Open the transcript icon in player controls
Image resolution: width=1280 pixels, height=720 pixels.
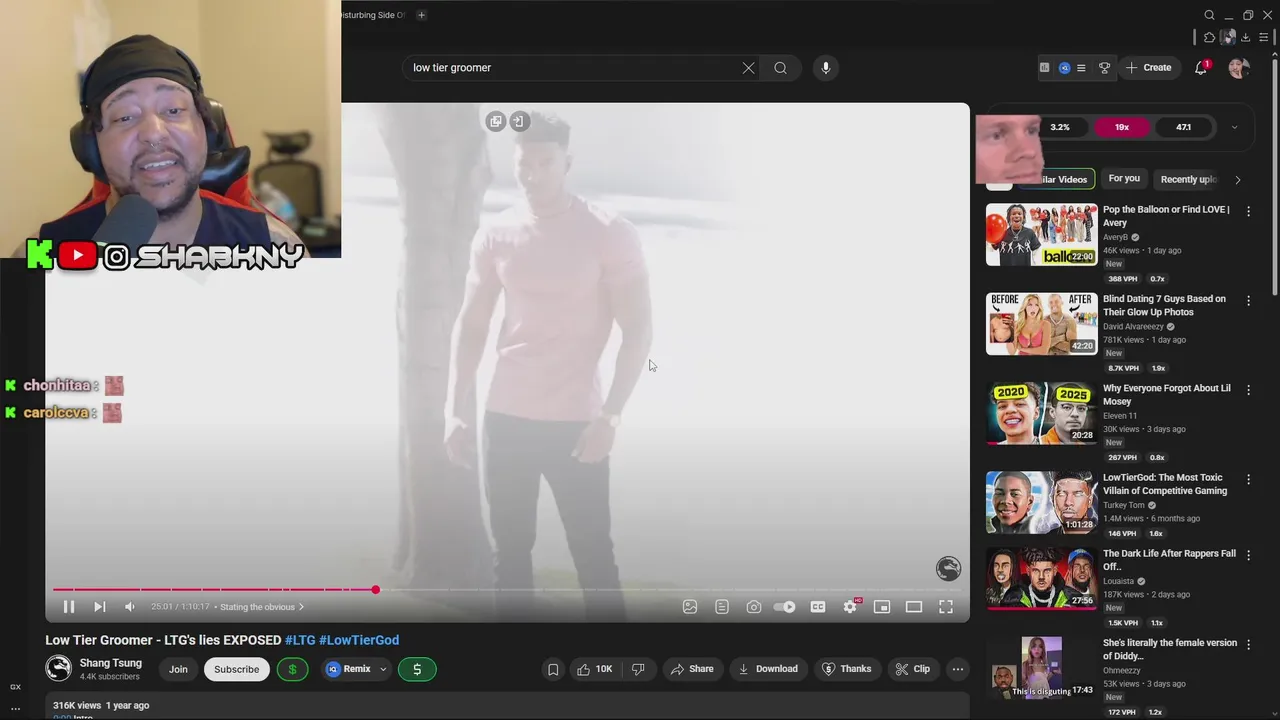tap(722, 607)
